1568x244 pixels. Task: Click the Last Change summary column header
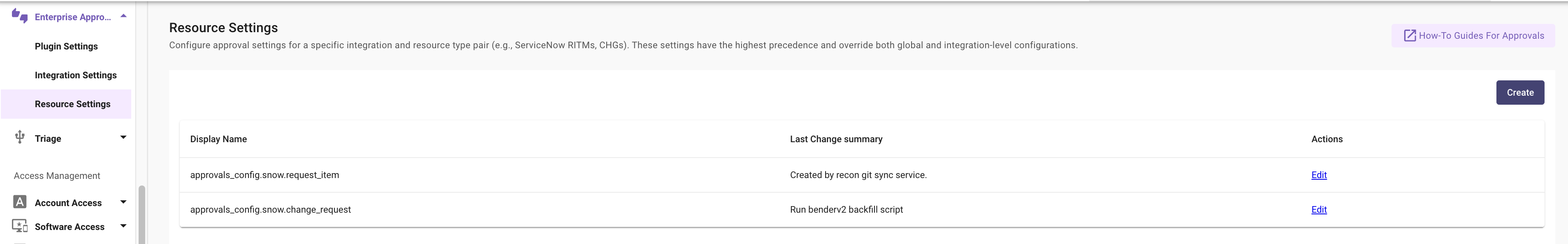836,139
